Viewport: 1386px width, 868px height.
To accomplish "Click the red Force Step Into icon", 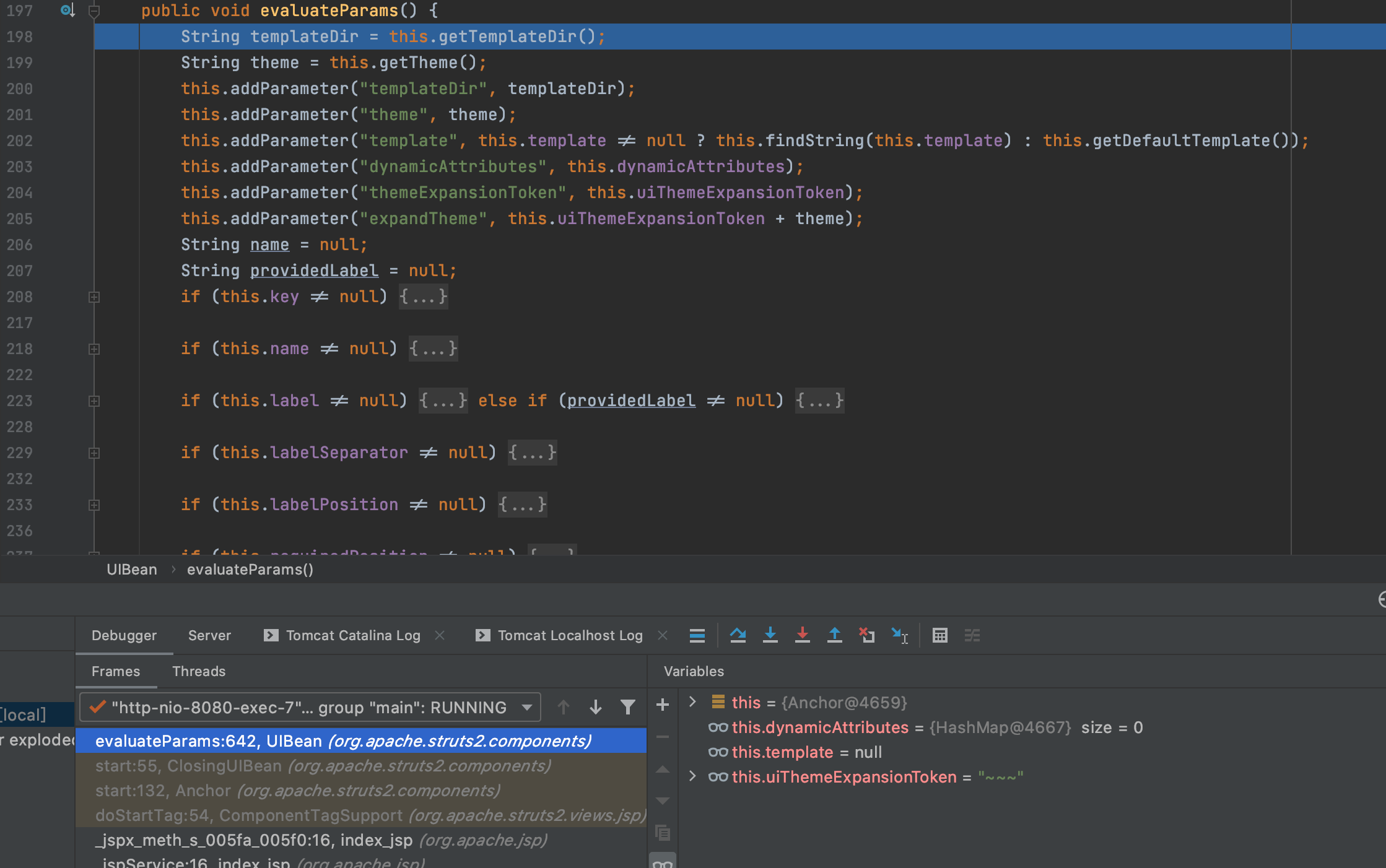I will (x=802, y=635).
